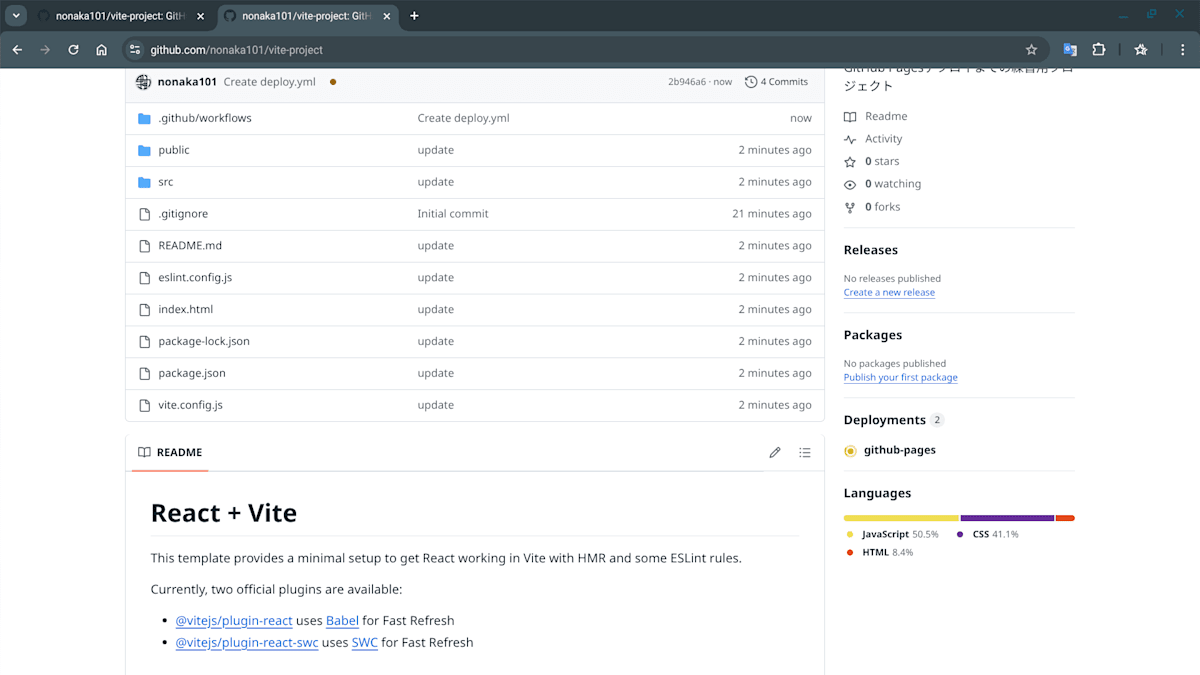Open the src folder
The height and width of the screenshot is (675, 1200).
coord(166,182)
